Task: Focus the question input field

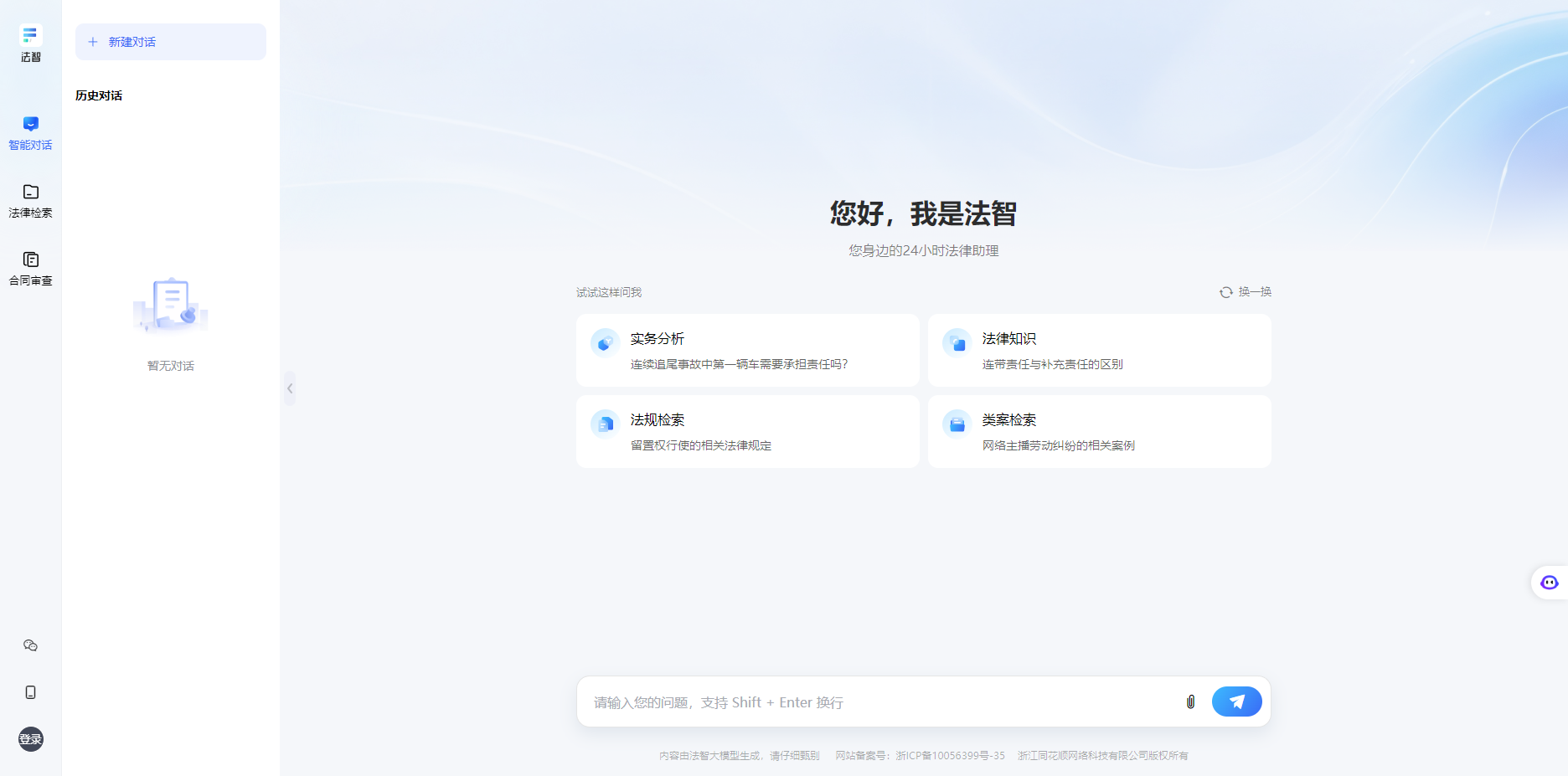Action: pyautogui.click(x=879, y=702)
